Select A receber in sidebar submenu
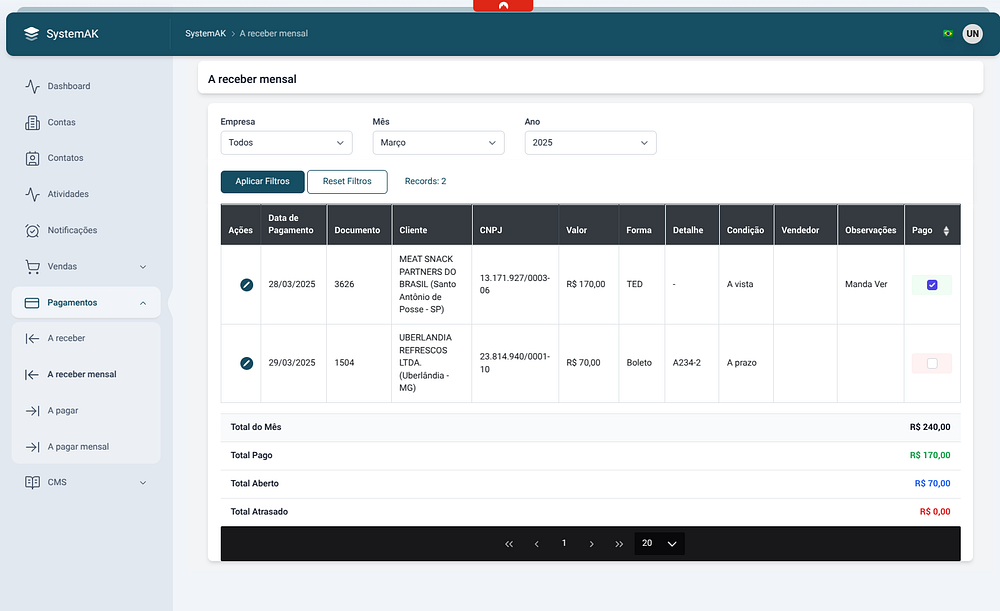This screenshot has width=1000, height=611. pyautogui.click(x=66, y=338)
